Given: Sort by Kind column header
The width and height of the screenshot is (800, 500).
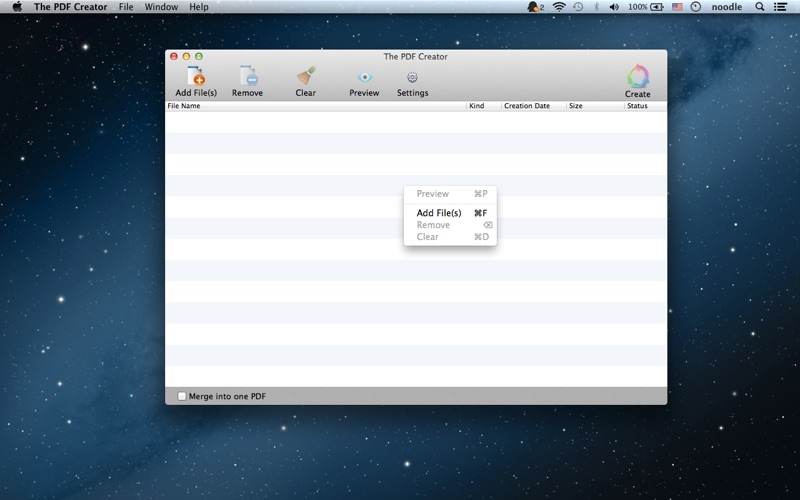Looking at the screenshot, I should 484,106.
